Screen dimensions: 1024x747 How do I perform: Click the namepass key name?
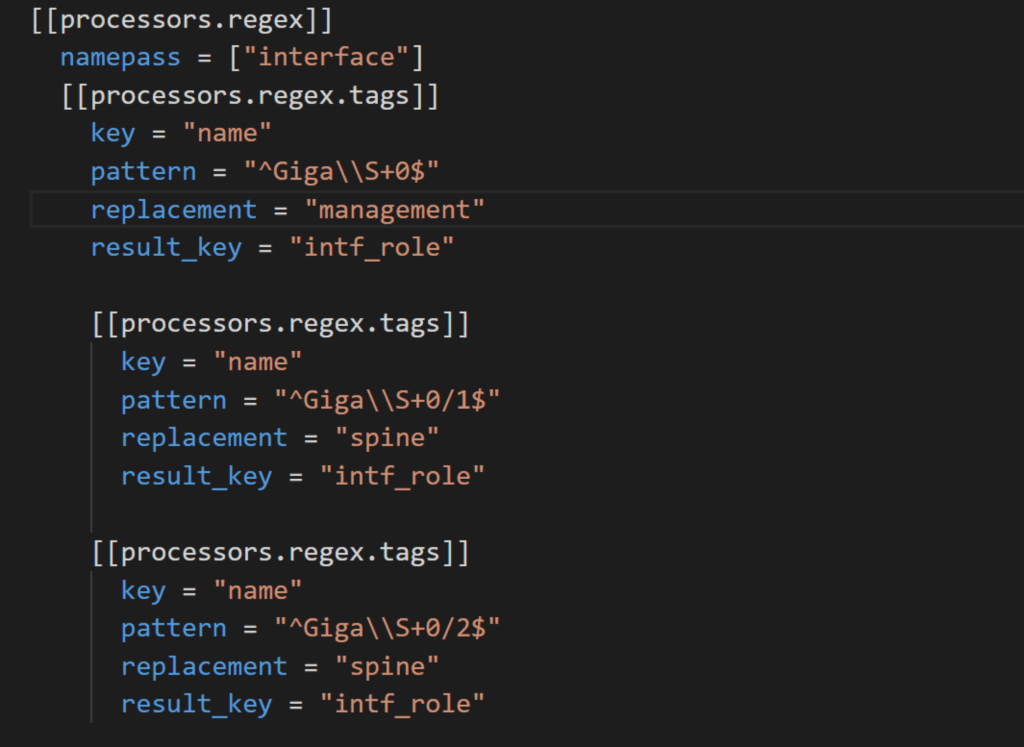(x=120, y=57)
